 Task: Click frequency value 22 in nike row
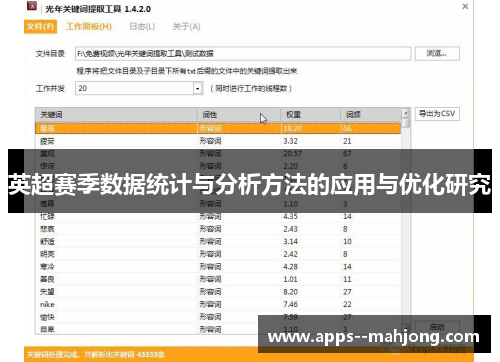[347, 304]
